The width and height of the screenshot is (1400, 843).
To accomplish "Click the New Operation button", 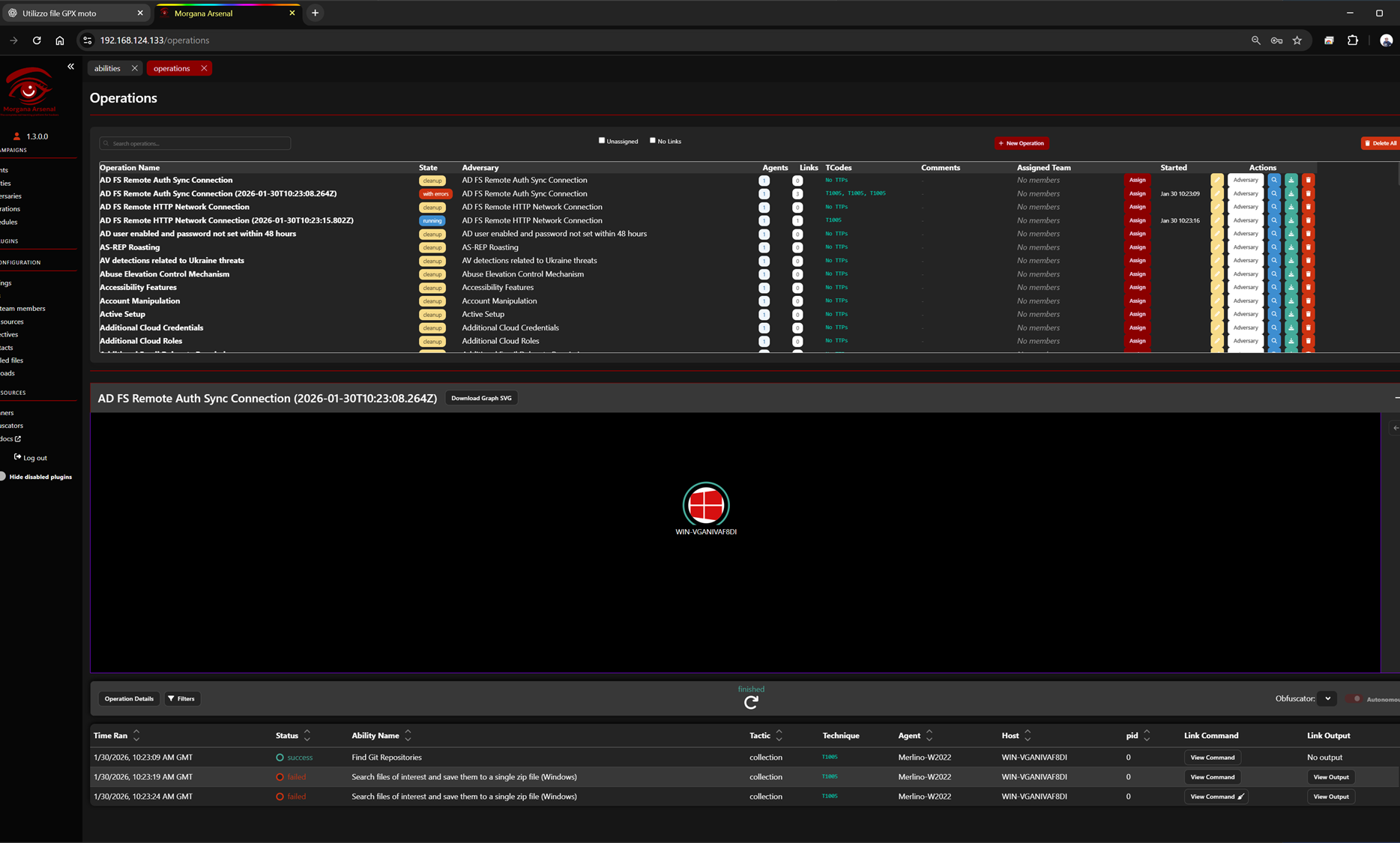I will tap(1021, 143).
